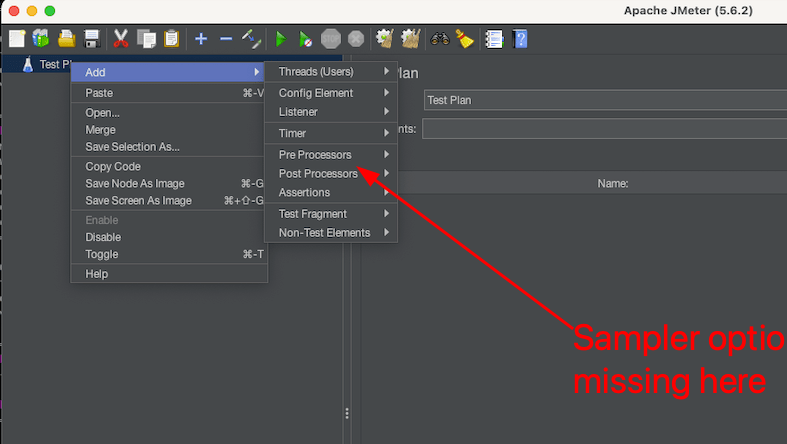Expand the Threads (Users) submenu
The image size is (787, 444).
point(331,72)
